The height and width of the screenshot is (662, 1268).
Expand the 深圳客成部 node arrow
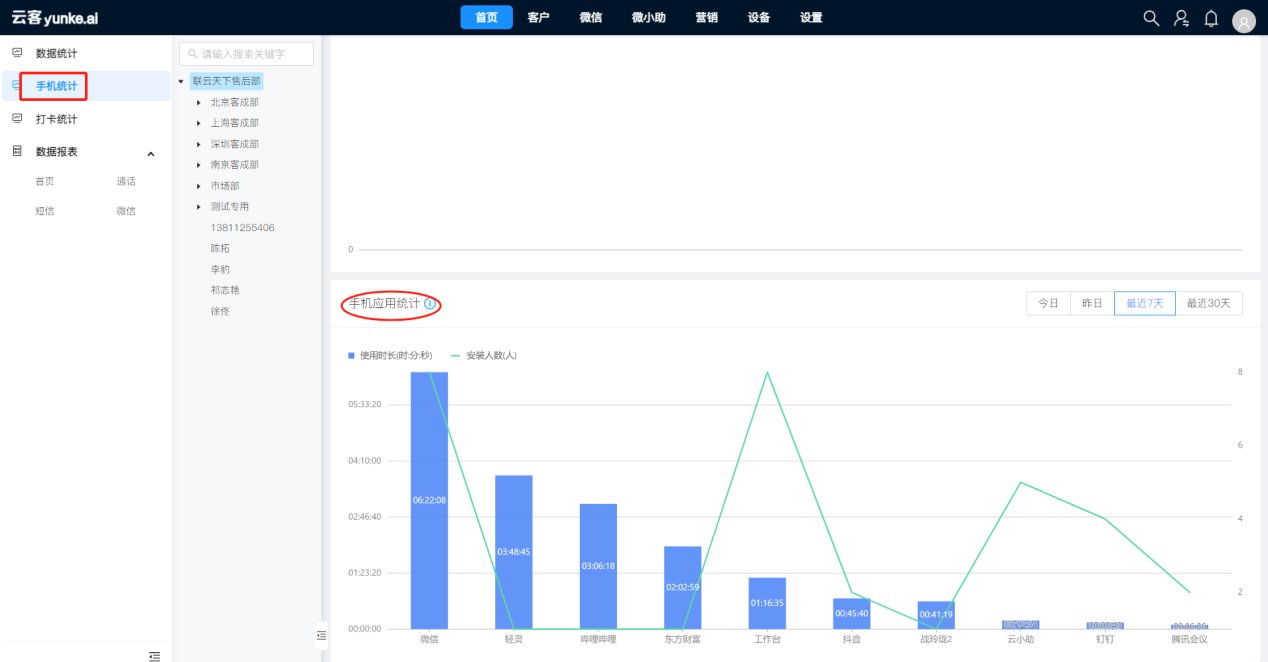tap(199, 144)
